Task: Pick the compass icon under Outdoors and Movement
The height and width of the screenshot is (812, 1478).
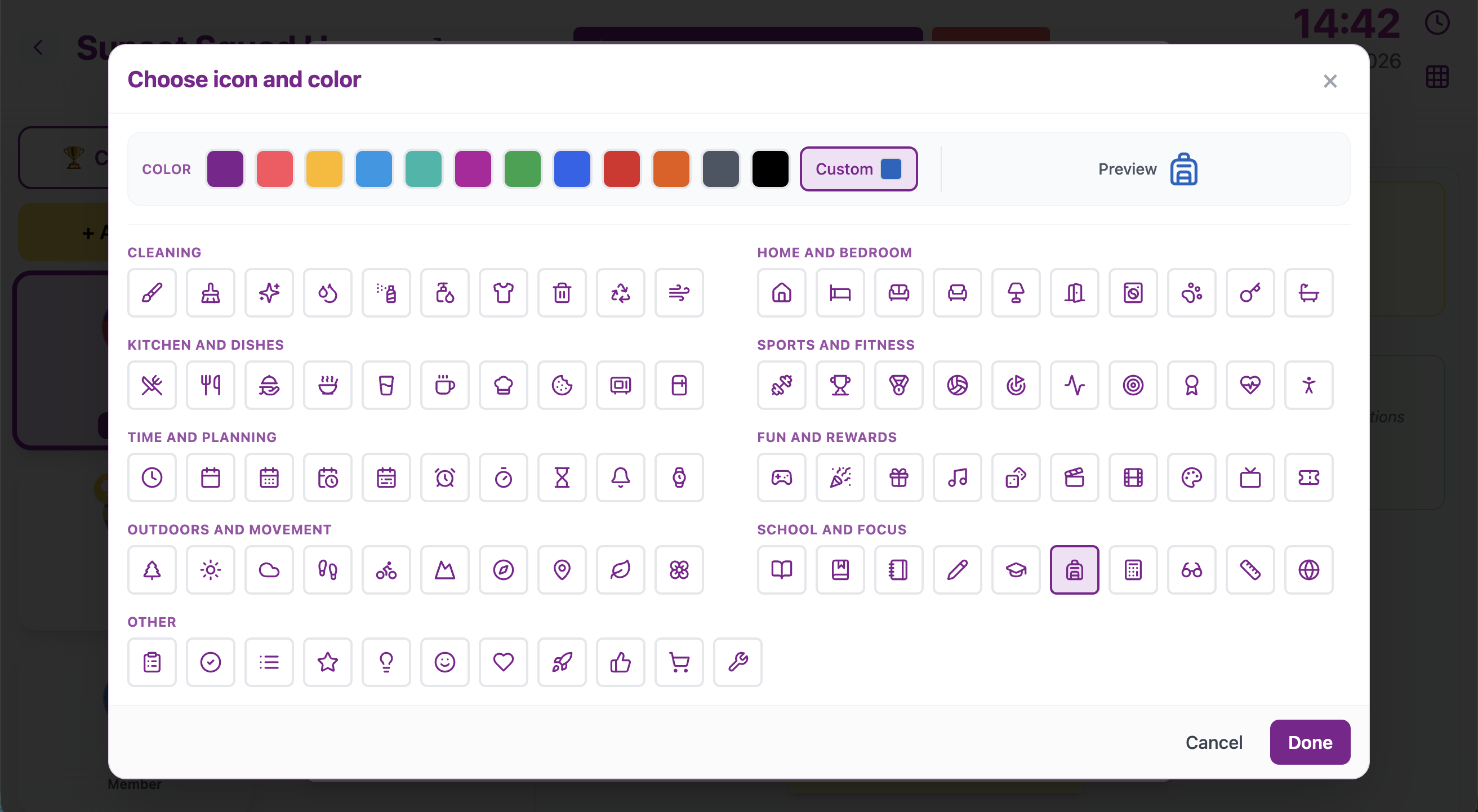Action: tap(503, 570)
